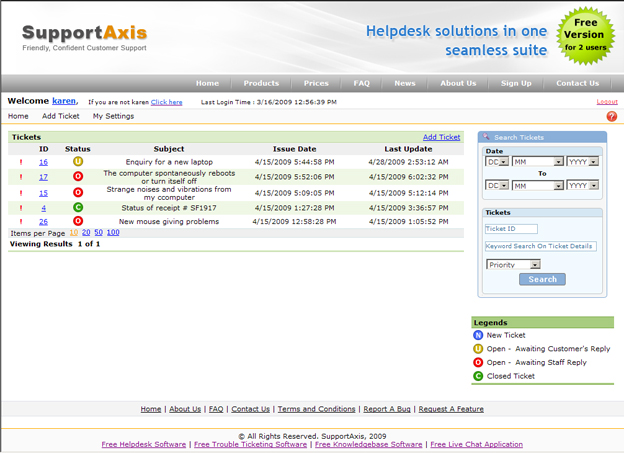Click the Free Helpdesk Software link
This screenshot has width=624, height=453.
pos(144,444)
